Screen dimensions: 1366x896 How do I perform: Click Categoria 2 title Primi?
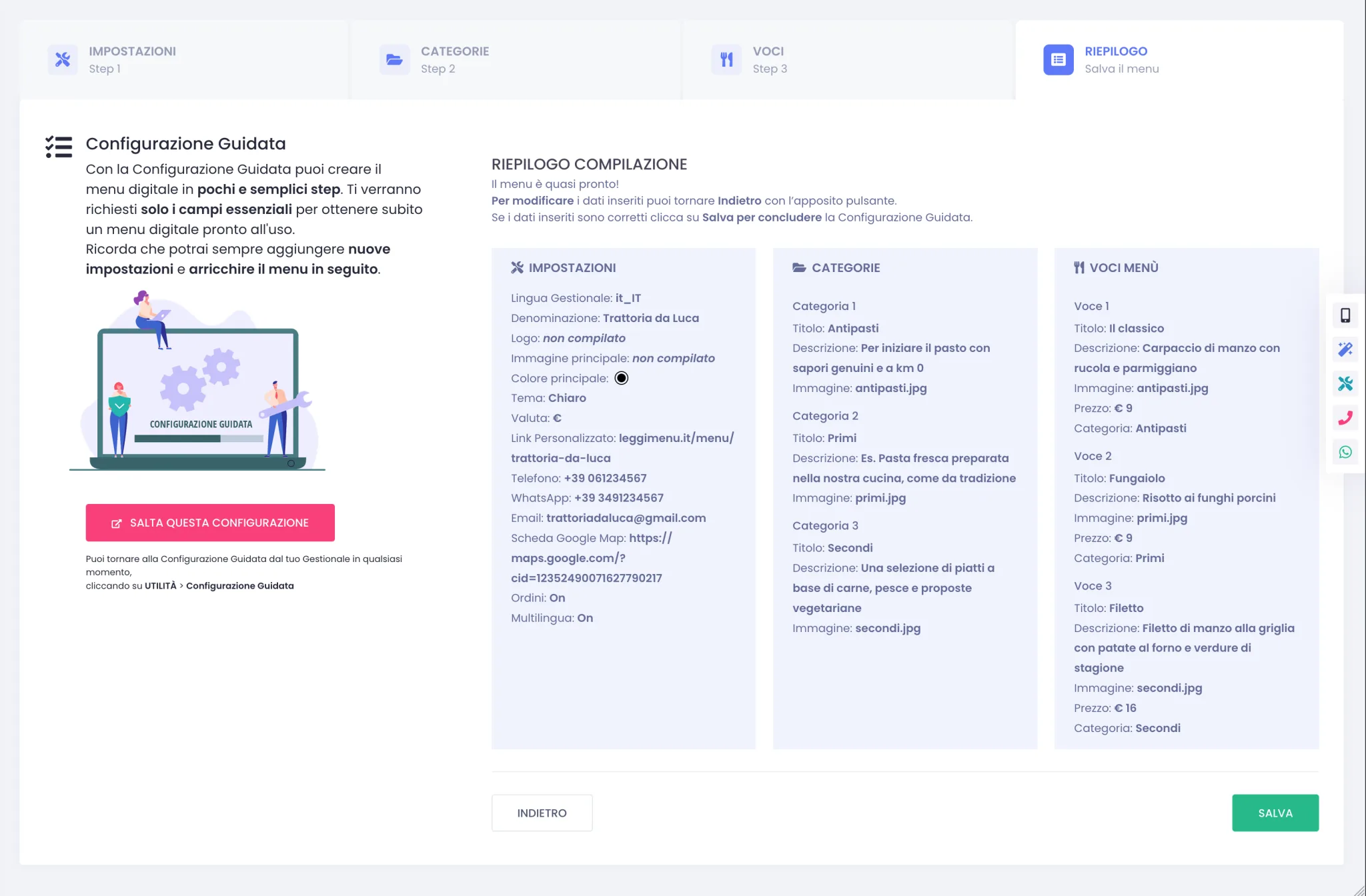[842, 438]
